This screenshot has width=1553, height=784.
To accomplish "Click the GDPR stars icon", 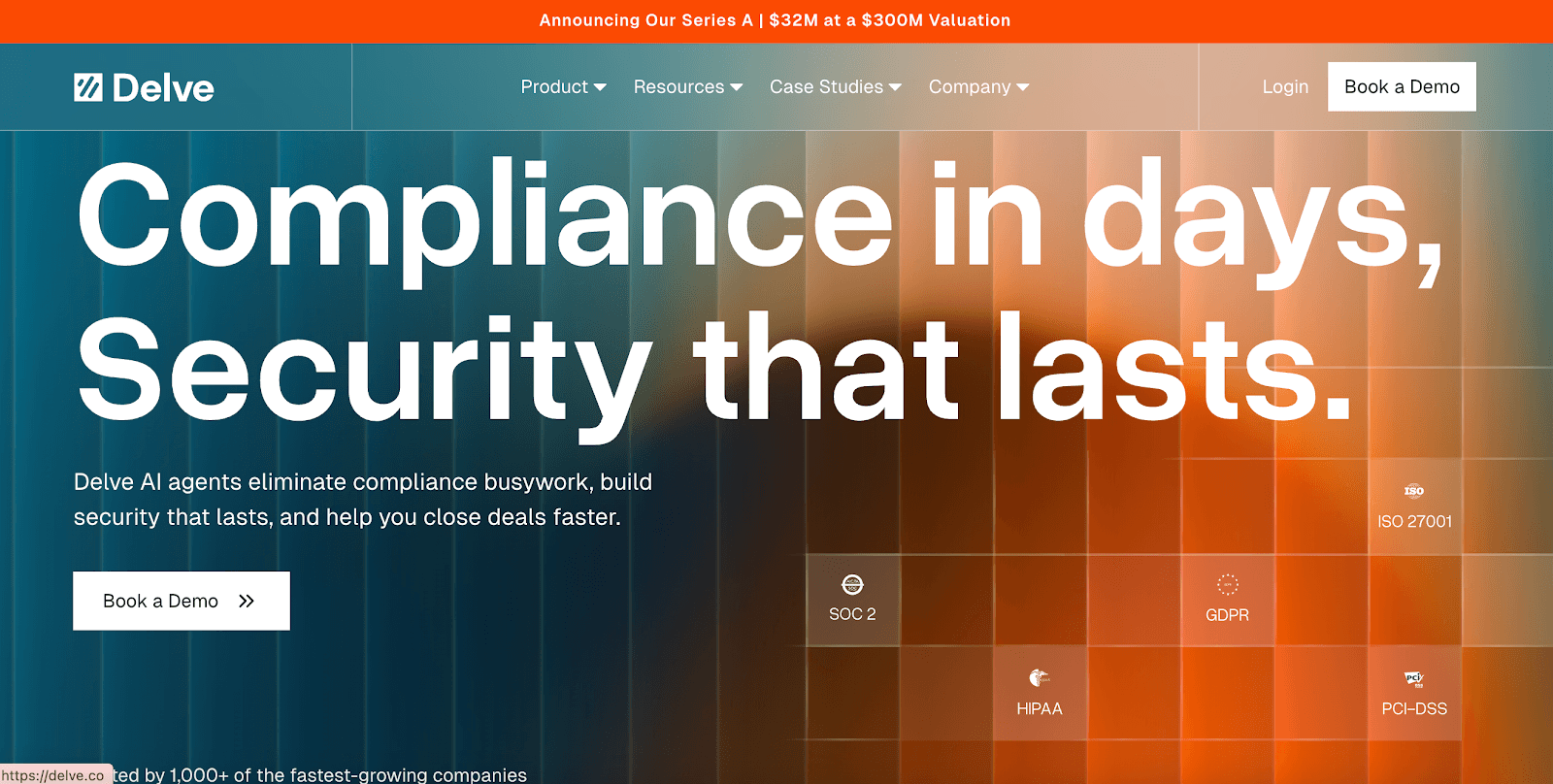I will tap(1228, 584).
